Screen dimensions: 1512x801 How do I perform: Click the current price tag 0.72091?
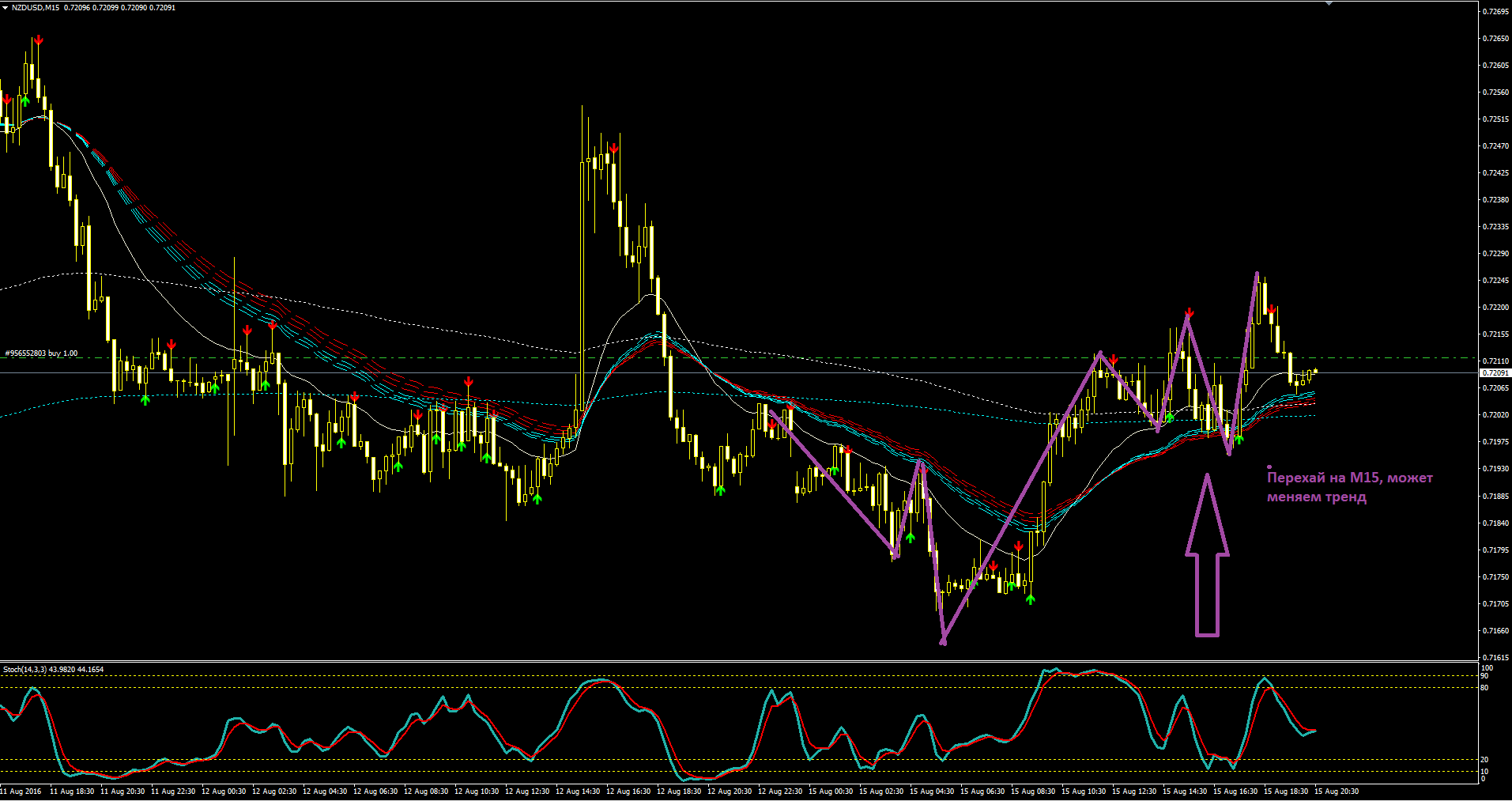[x=1495, y=372]
